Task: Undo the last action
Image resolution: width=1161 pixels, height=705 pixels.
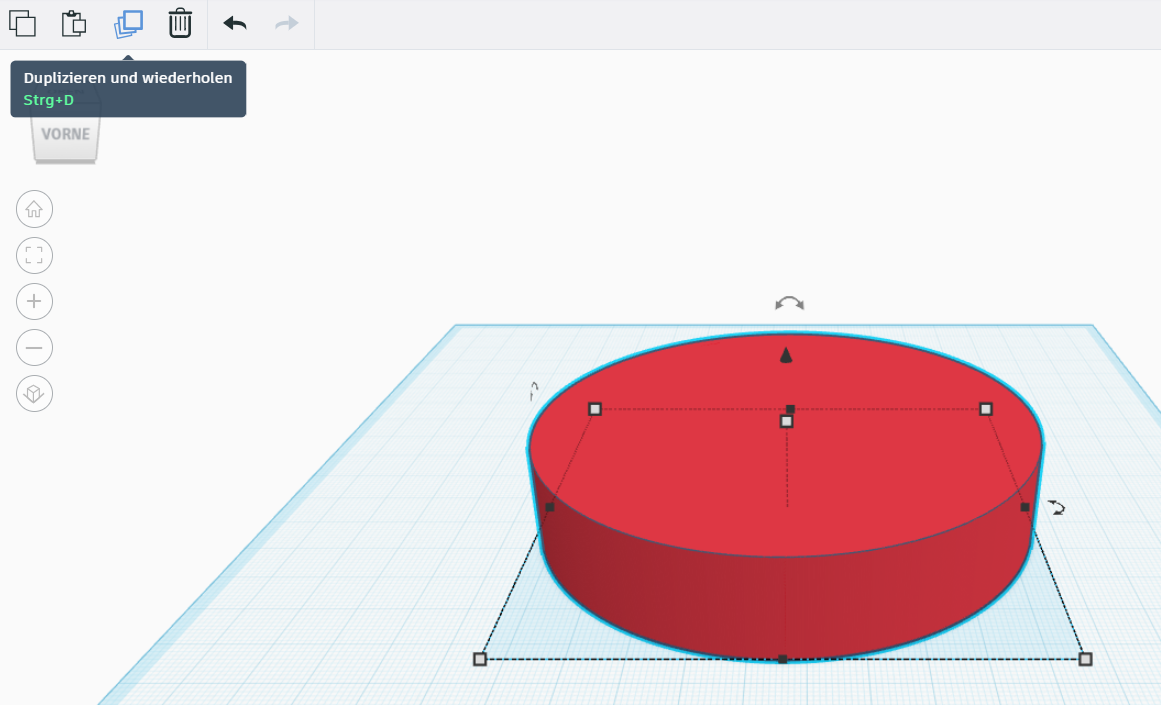Action: point(235,24)
